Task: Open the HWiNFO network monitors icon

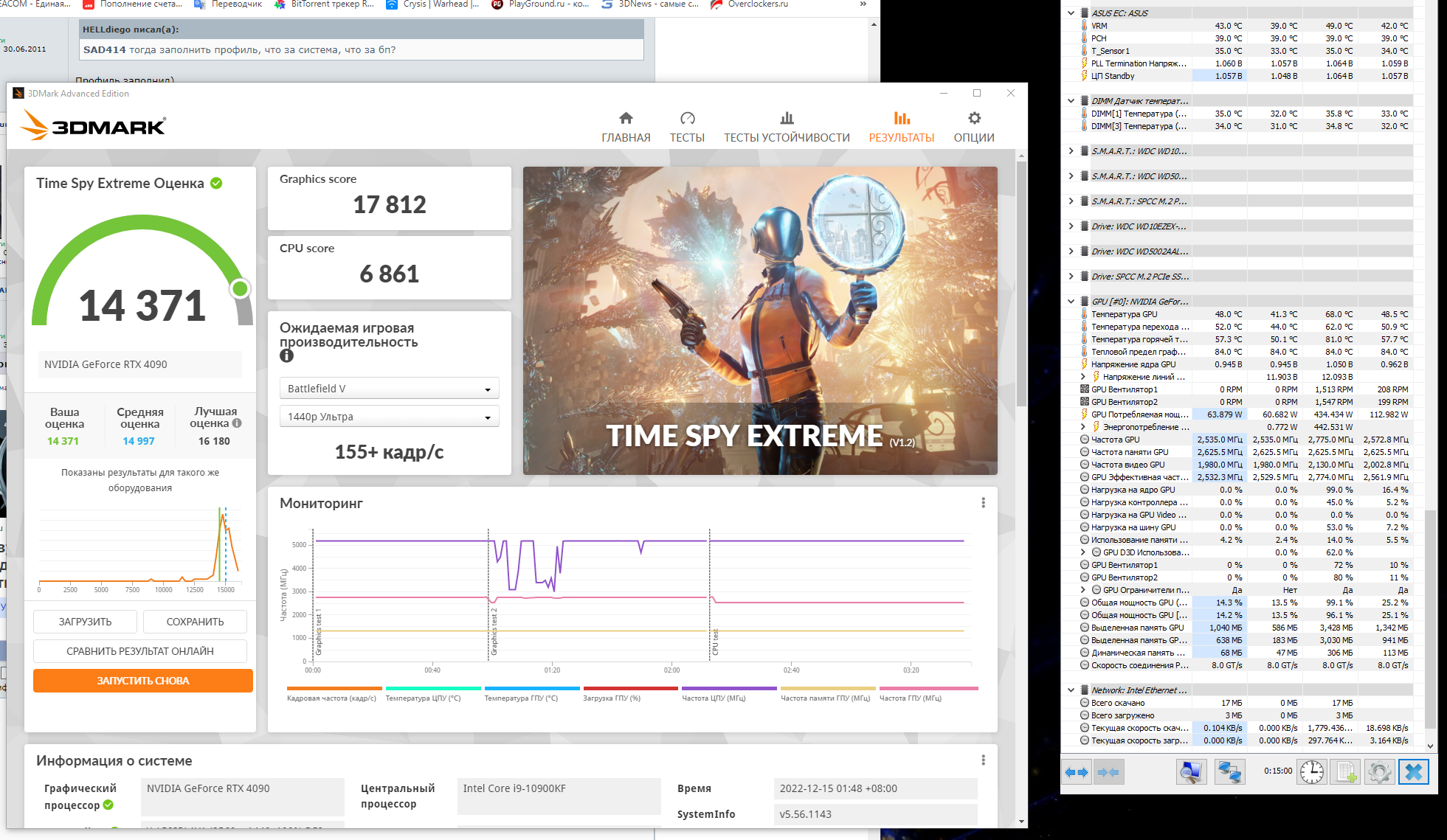Action: (1229, 772)
